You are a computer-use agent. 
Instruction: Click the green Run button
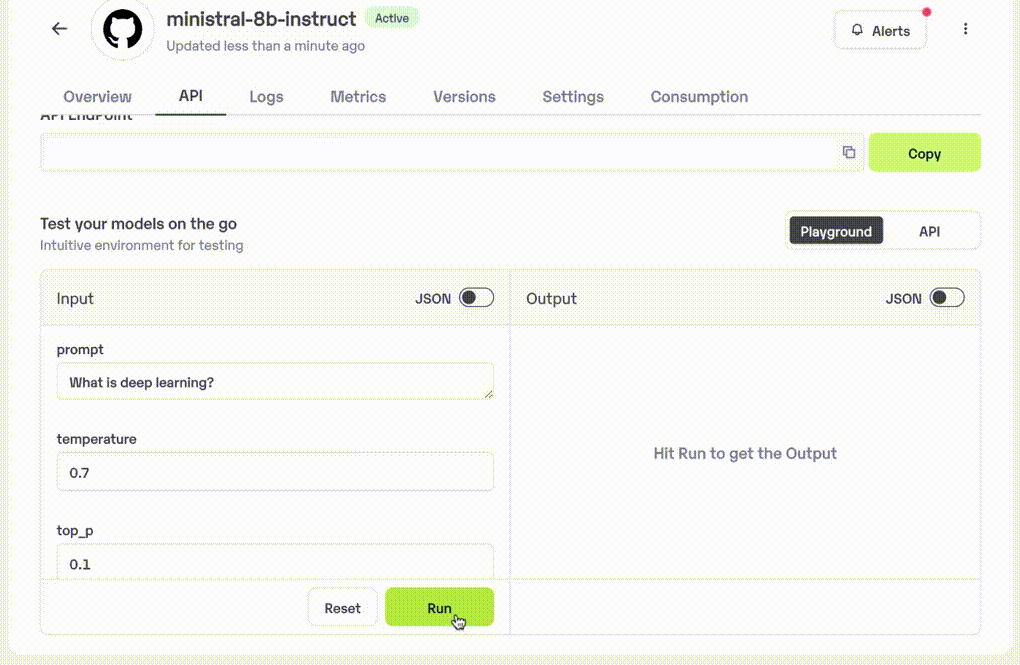[439, 608]
